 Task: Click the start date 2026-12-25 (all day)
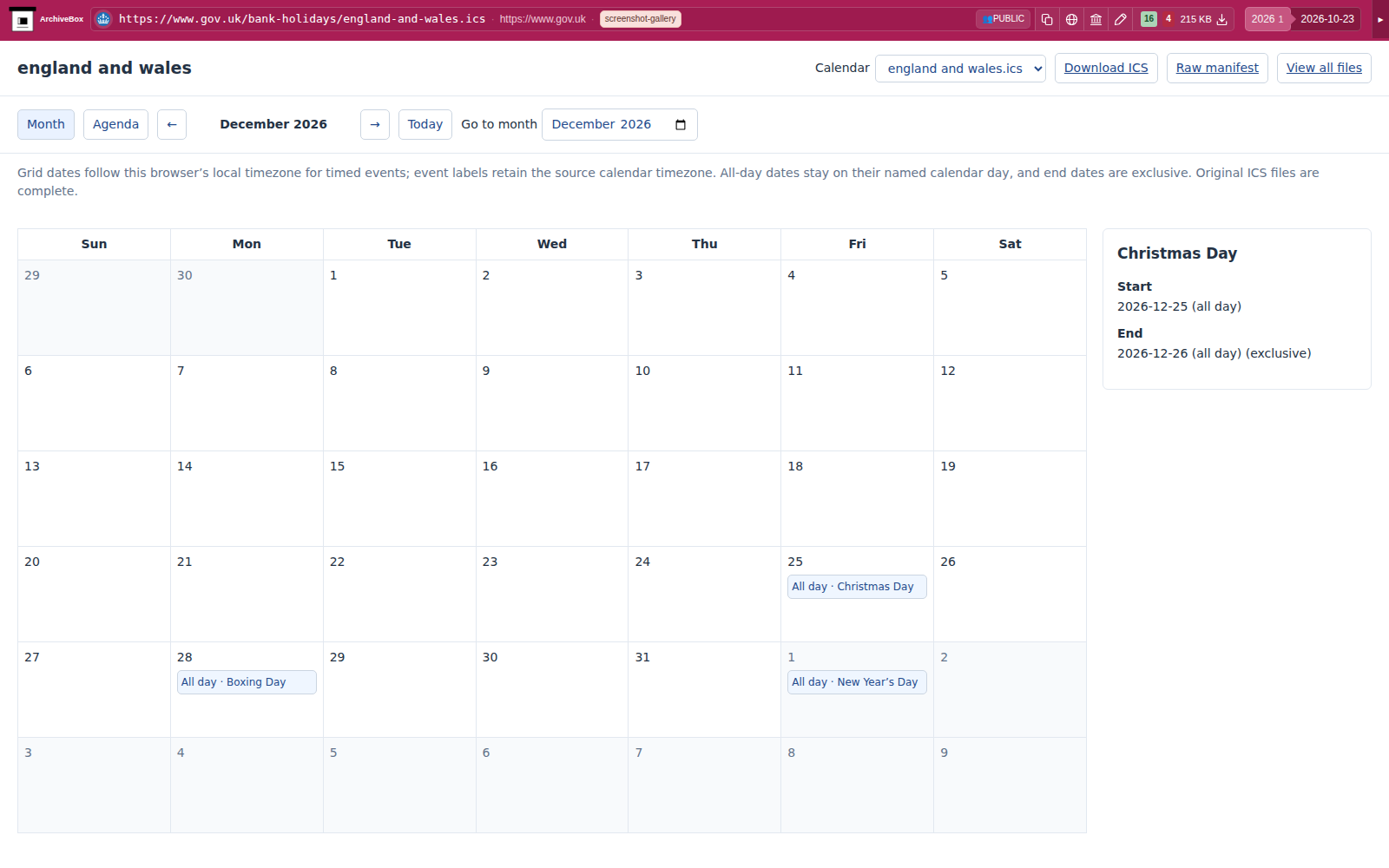pyautogui.click(x=1179, y=306)
